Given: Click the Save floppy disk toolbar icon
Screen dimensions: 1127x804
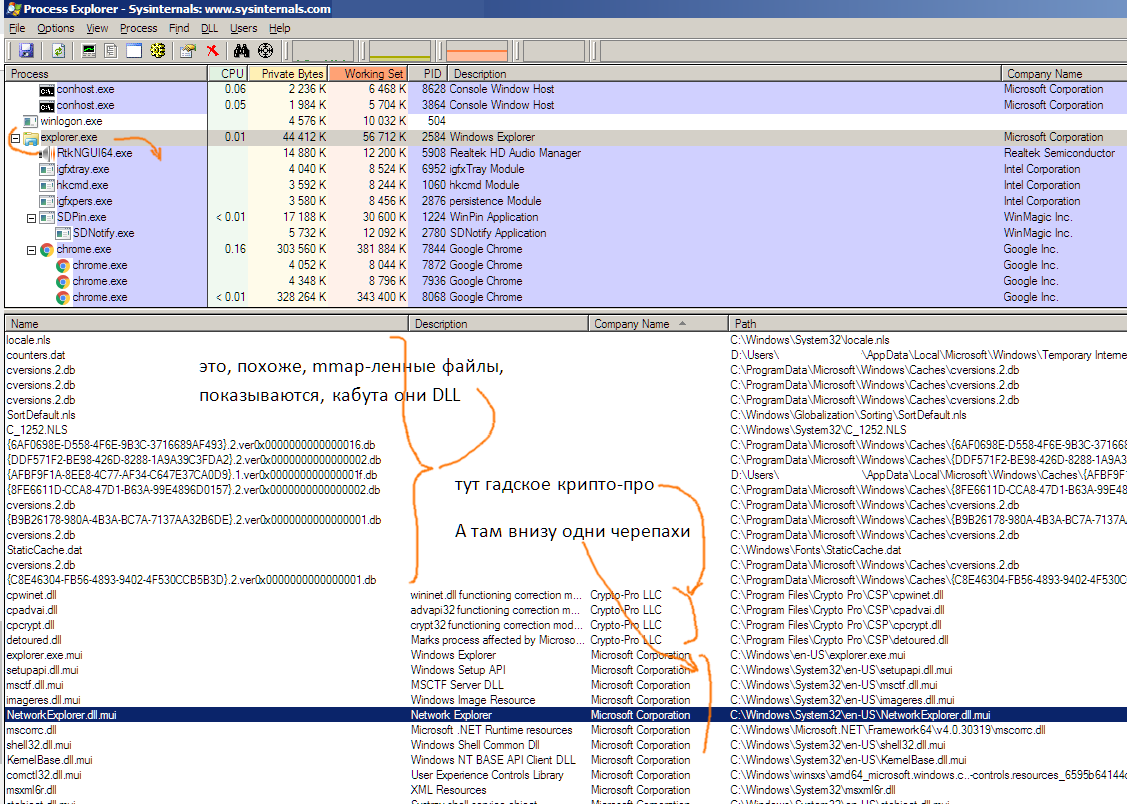Looking at the screenshot, I should [26, 50].
